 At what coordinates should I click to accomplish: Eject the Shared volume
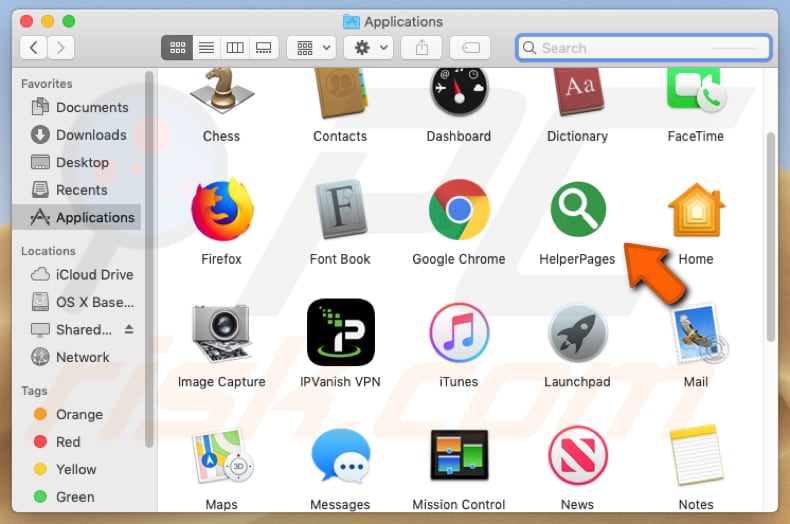coord(129,329)
